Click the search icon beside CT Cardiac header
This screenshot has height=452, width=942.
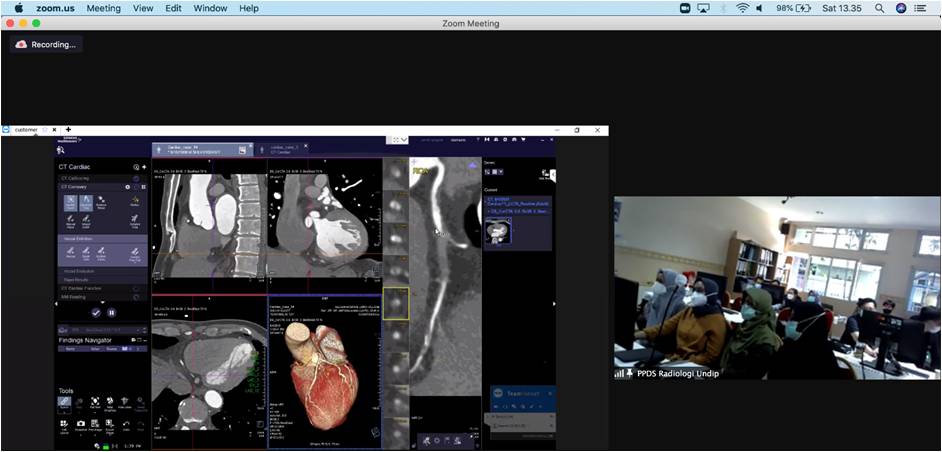136,166
